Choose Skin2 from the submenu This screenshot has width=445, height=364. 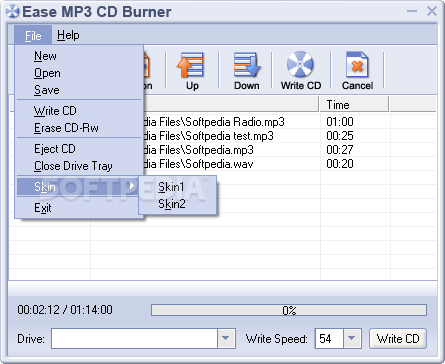click(178, 204)
